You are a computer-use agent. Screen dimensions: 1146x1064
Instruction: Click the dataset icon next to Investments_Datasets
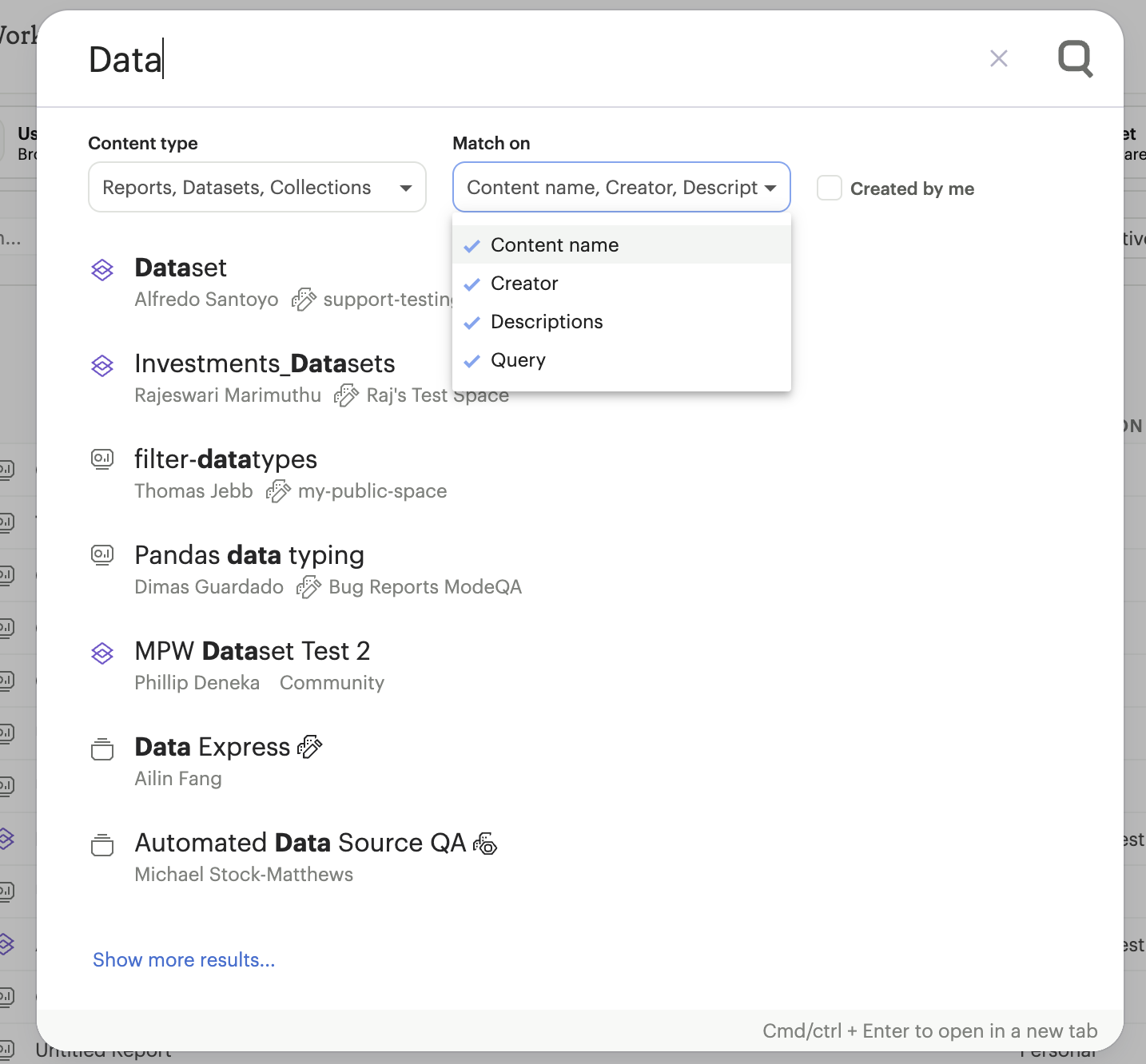[x=102, y=365]
